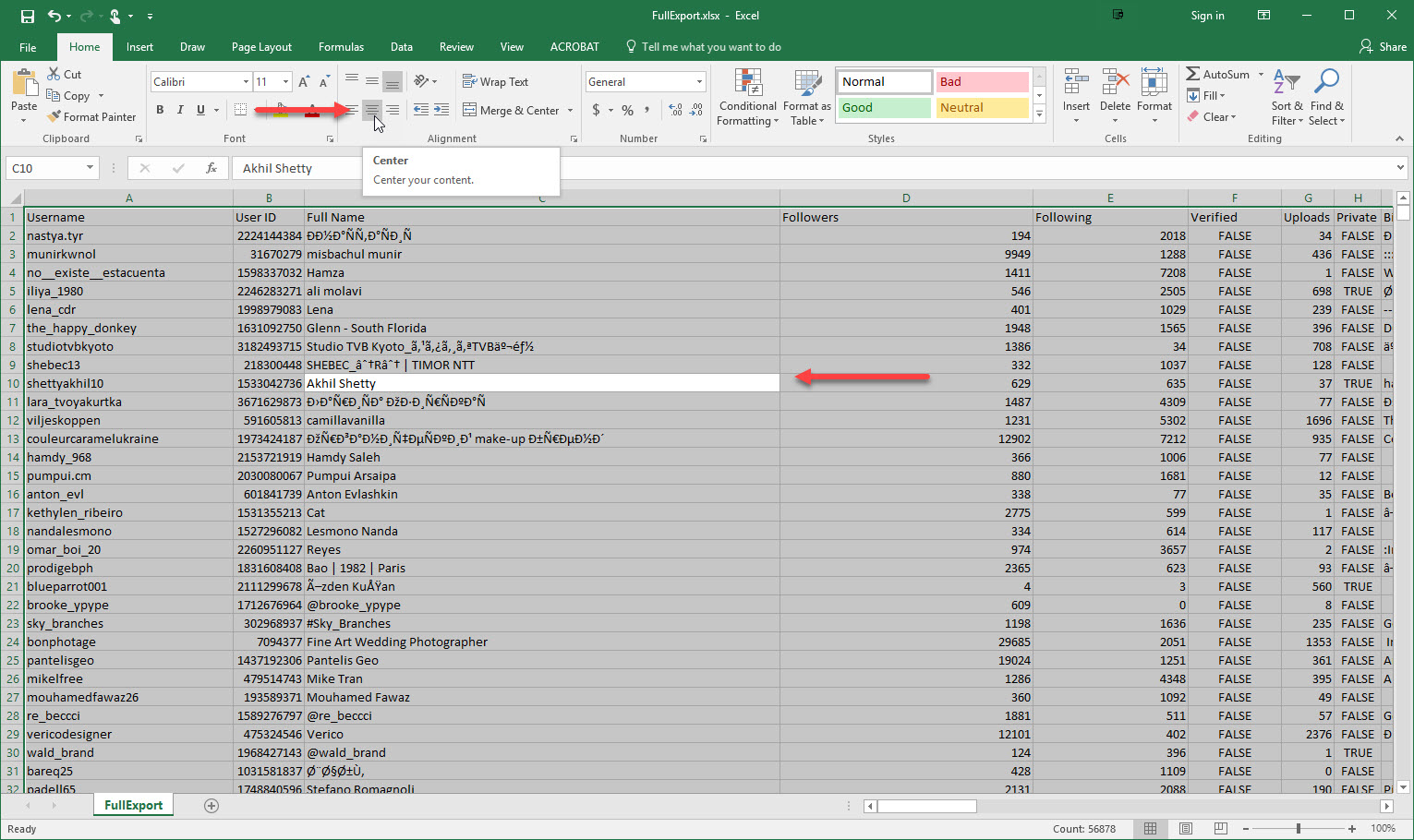Screen dimensions: 1414x840
Task: Select the cell containing nastya.tyr
Action: click(x=128, y=236)
